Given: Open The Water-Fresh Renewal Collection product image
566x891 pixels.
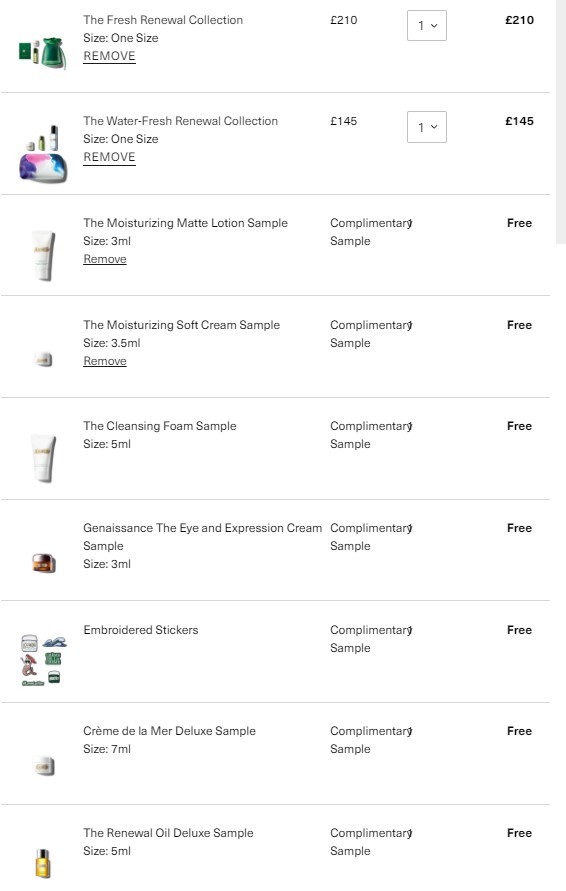Looking at the screenshot, I should 43,153.
